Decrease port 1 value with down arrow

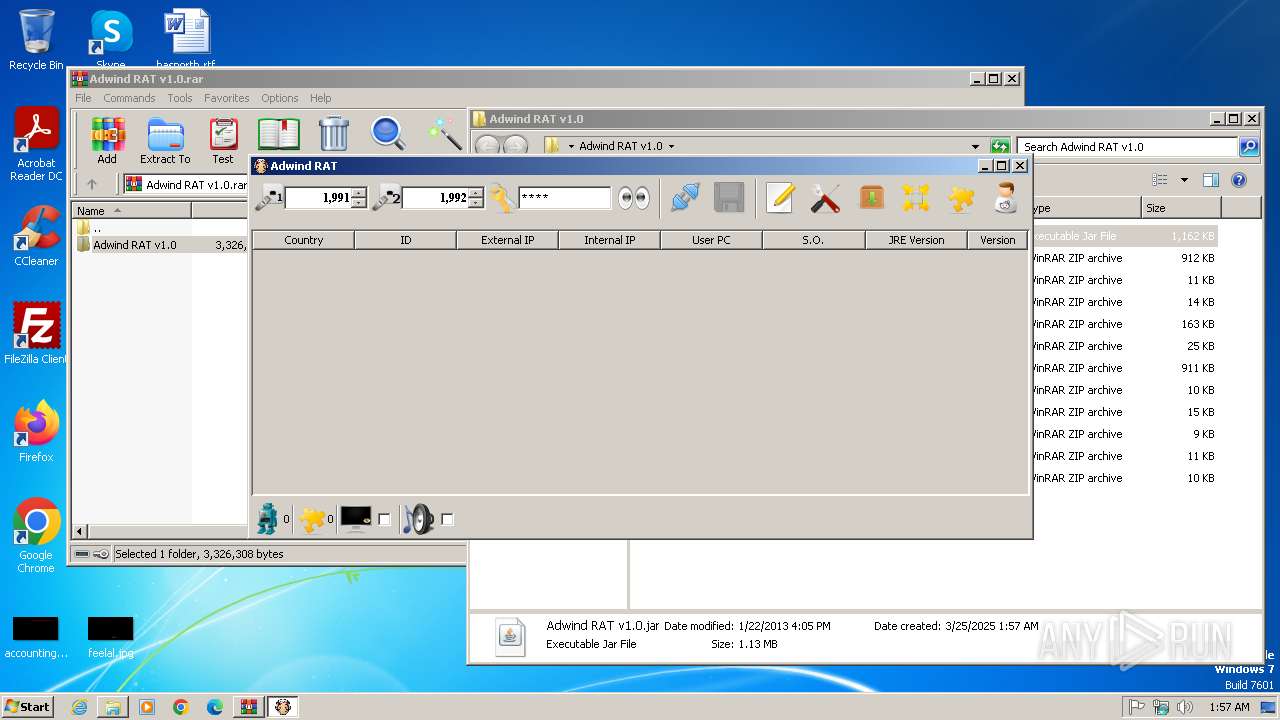[359, 203]
